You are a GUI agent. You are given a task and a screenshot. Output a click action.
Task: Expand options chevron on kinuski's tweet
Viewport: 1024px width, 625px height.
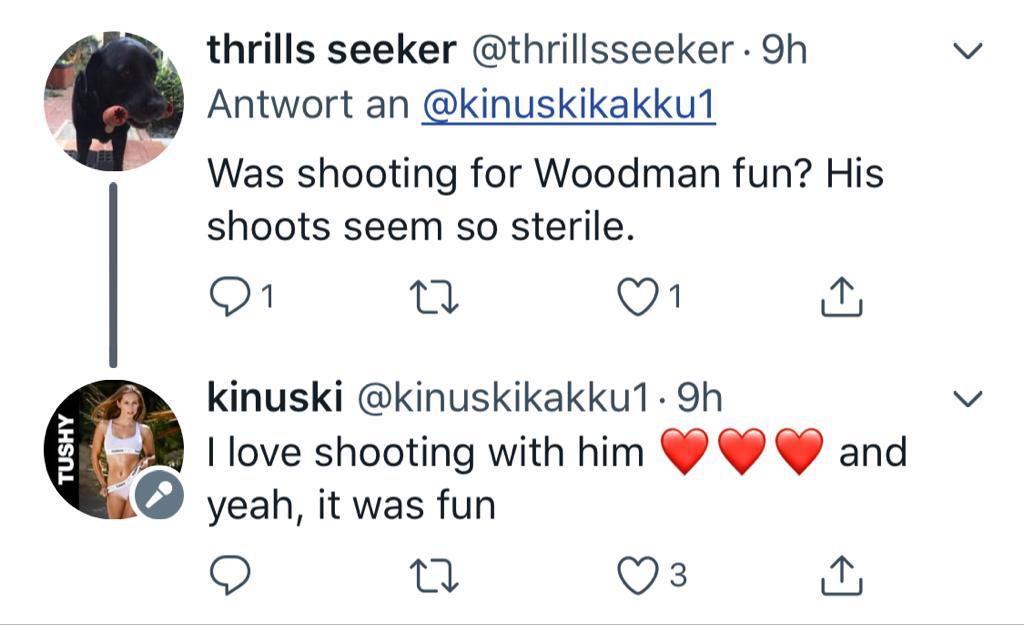(x=968, y=400)
